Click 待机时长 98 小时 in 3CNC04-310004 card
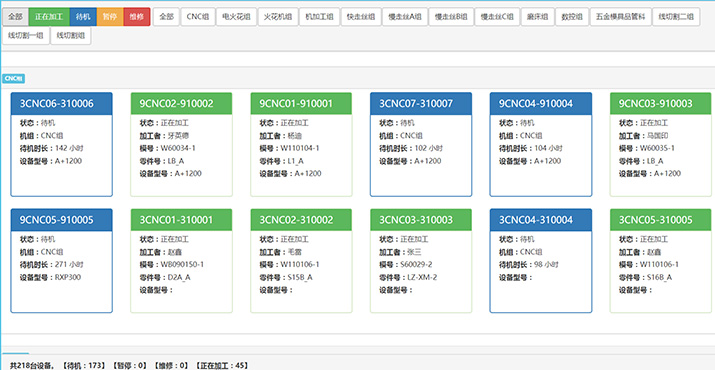The height and width of the screenshot is (370, 715). (x=529, y=265)
